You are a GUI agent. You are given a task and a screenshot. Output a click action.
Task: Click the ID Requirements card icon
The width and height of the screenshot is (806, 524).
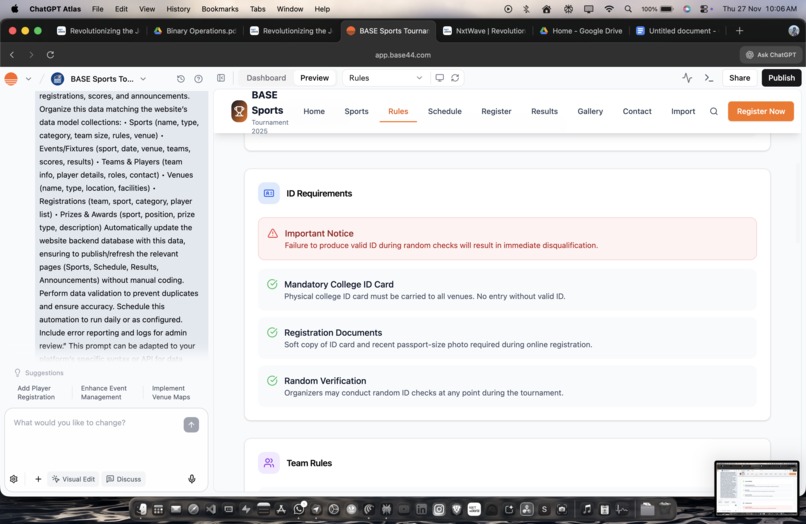tap(269, 193)
